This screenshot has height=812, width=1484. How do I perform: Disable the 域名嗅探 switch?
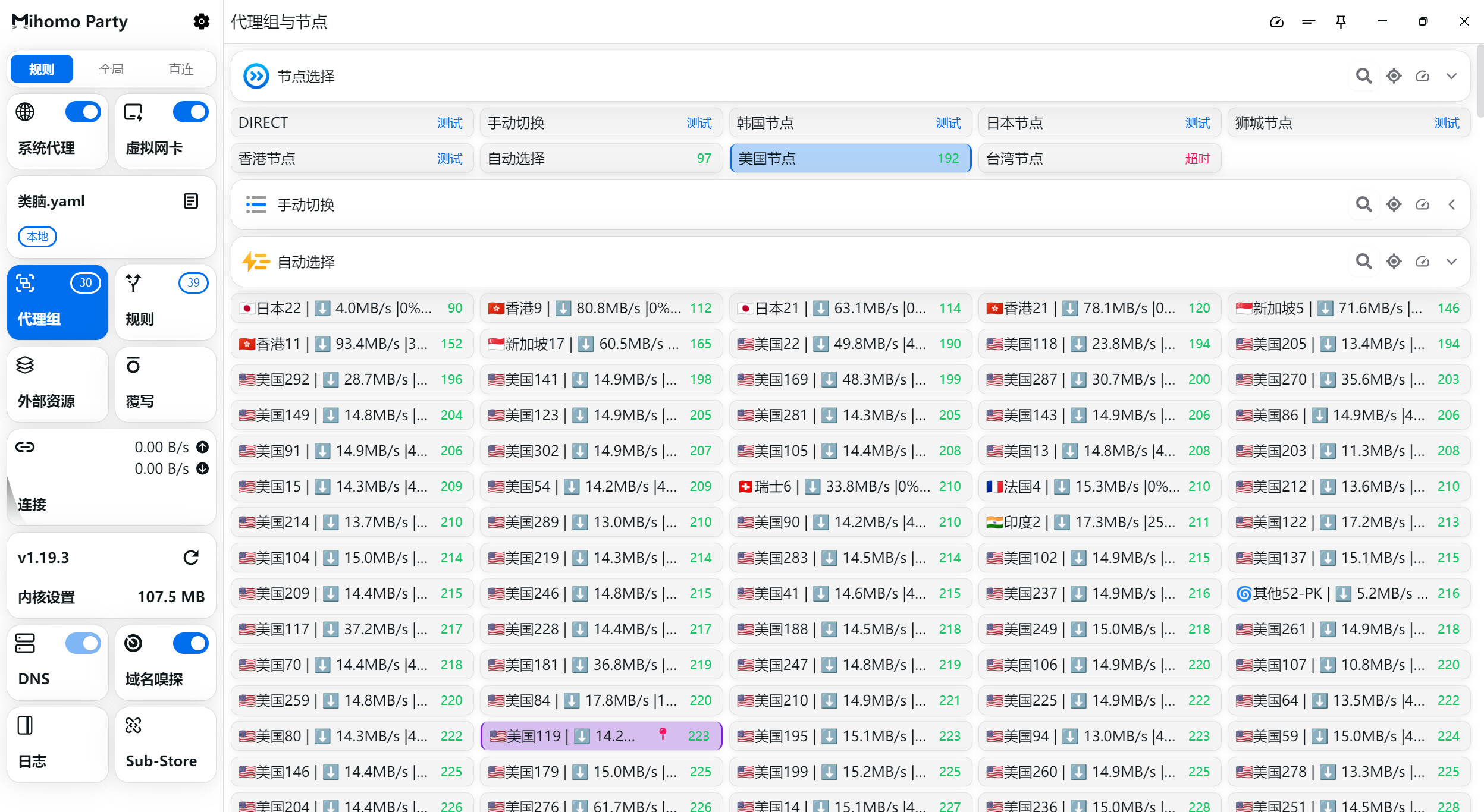pyautogui.click(x=190, y=643)
